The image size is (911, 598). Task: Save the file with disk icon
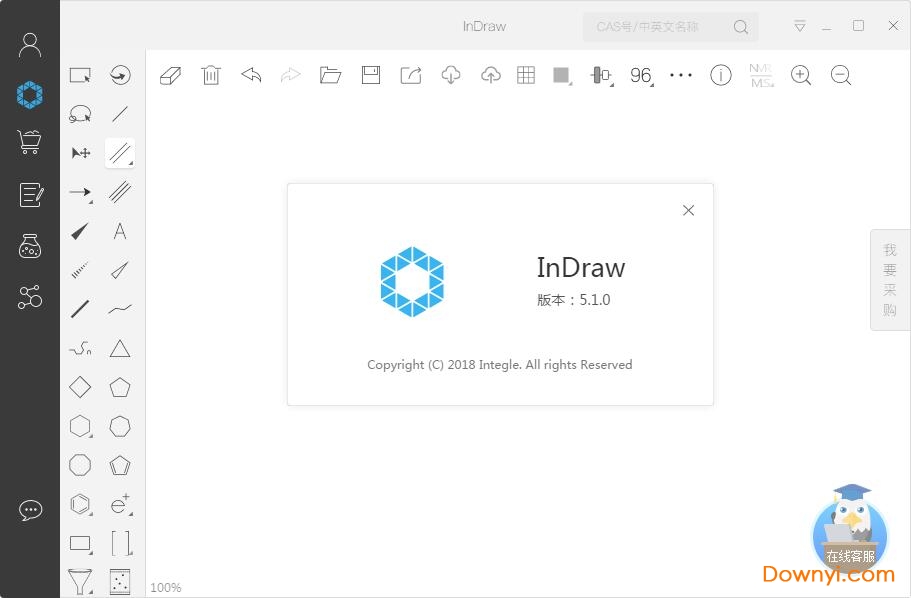pos(371,75)
